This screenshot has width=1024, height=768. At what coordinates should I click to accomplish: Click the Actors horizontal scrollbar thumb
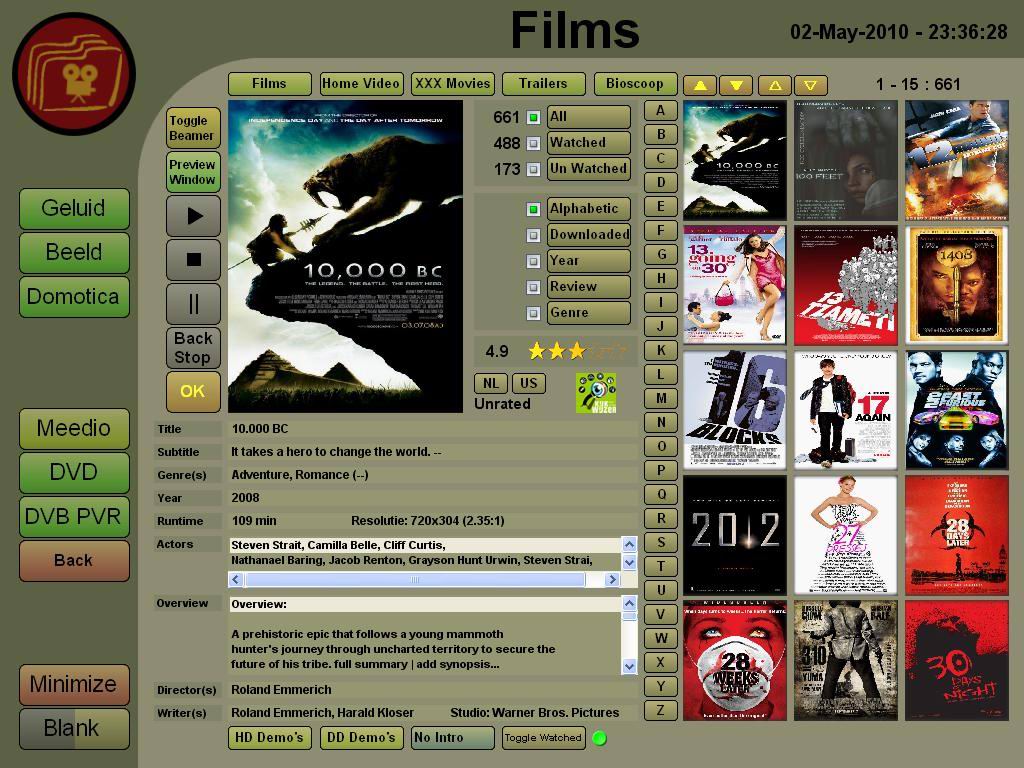(x=415, y=579)
